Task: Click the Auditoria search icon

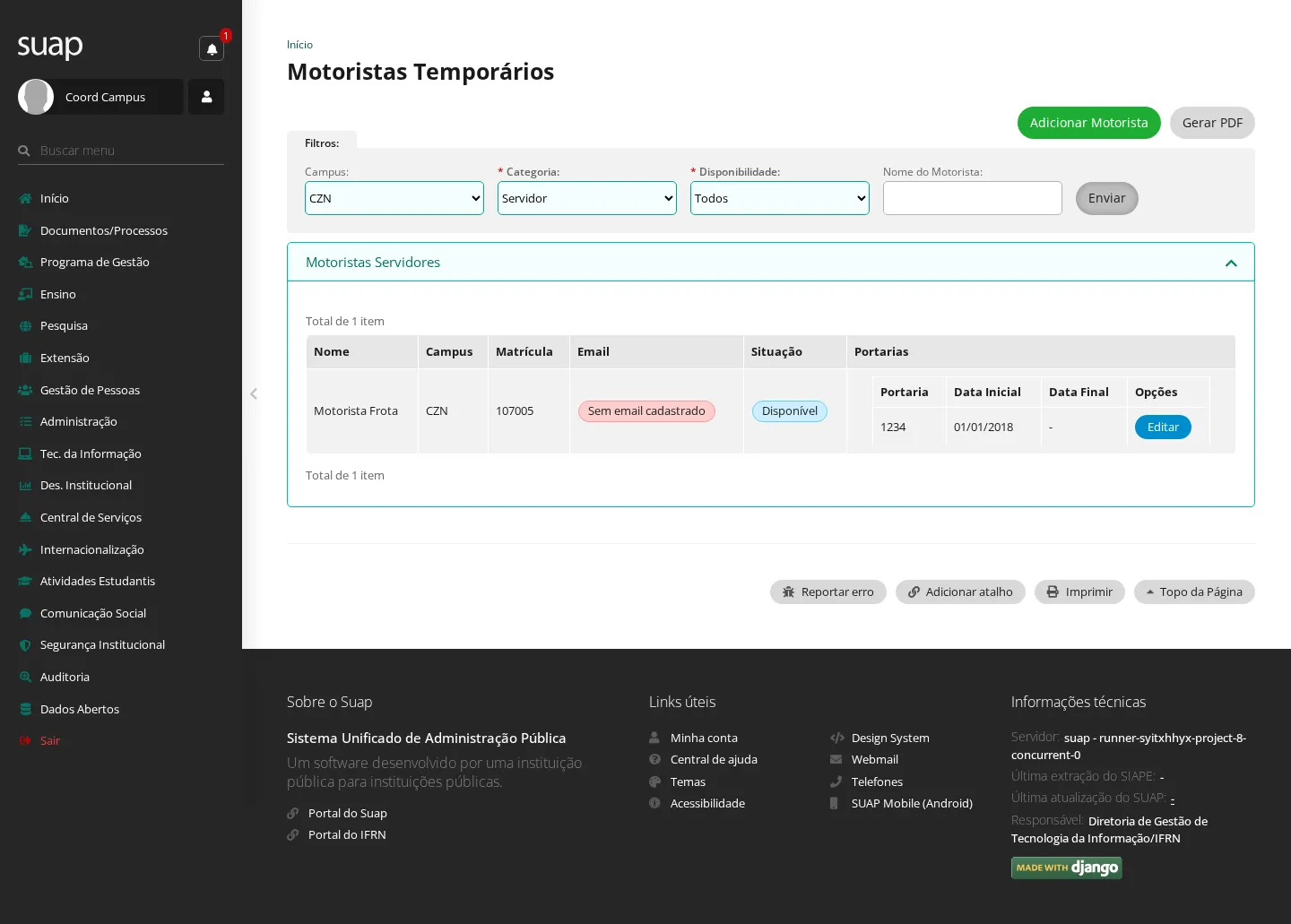Action: coord(25,677)
